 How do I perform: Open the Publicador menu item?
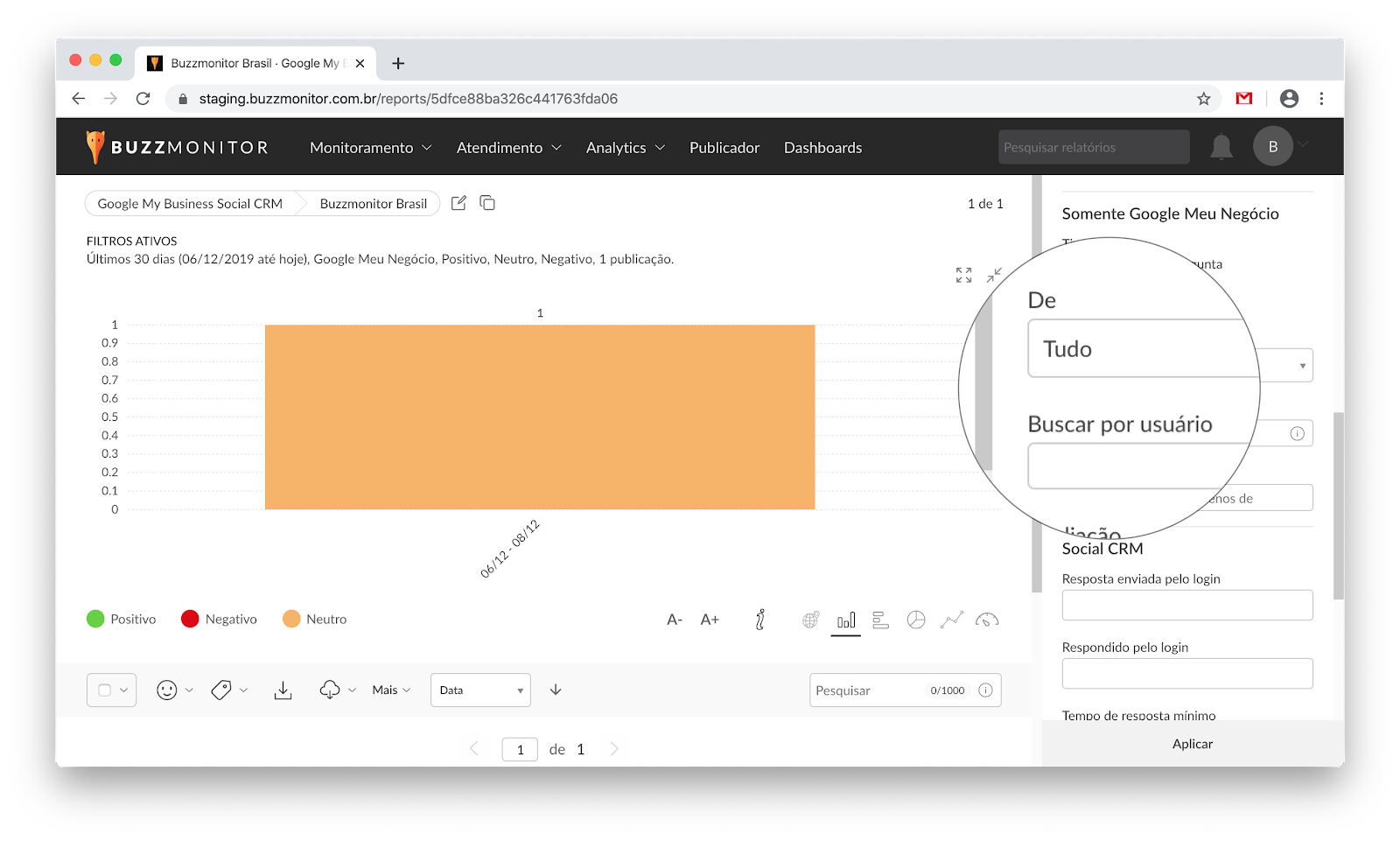[x=724, y=148]
